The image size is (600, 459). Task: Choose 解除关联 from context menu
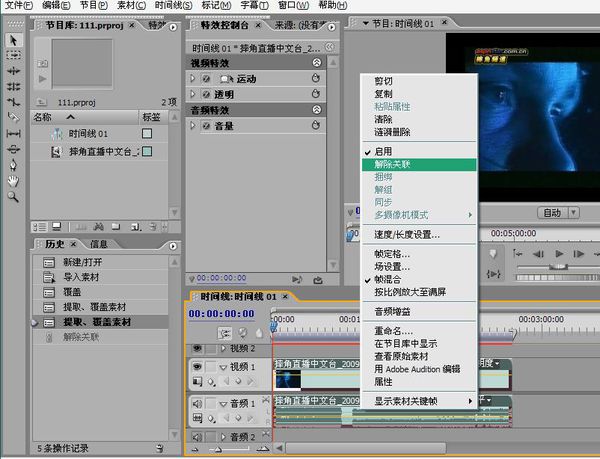pyautogui.click(x=391, y=164)
